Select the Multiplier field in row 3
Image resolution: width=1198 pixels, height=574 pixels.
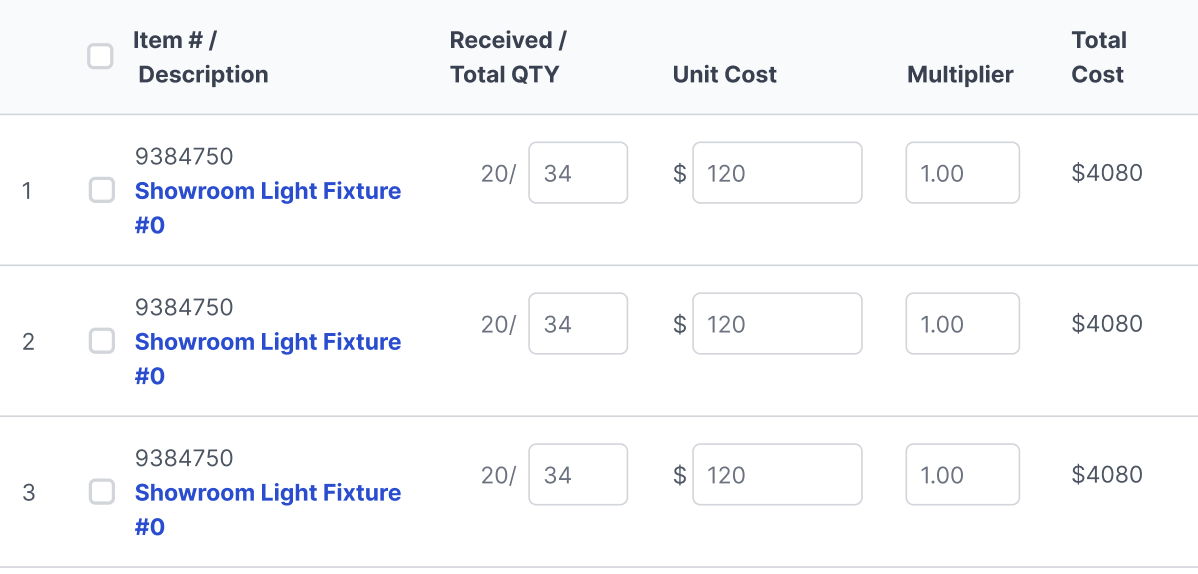pyautogui.click(x=962, y=475)
